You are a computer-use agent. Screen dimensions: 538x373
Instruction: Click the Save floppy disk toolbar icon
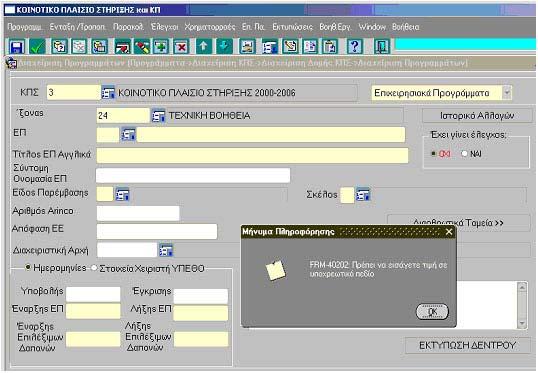click(16, 46)
